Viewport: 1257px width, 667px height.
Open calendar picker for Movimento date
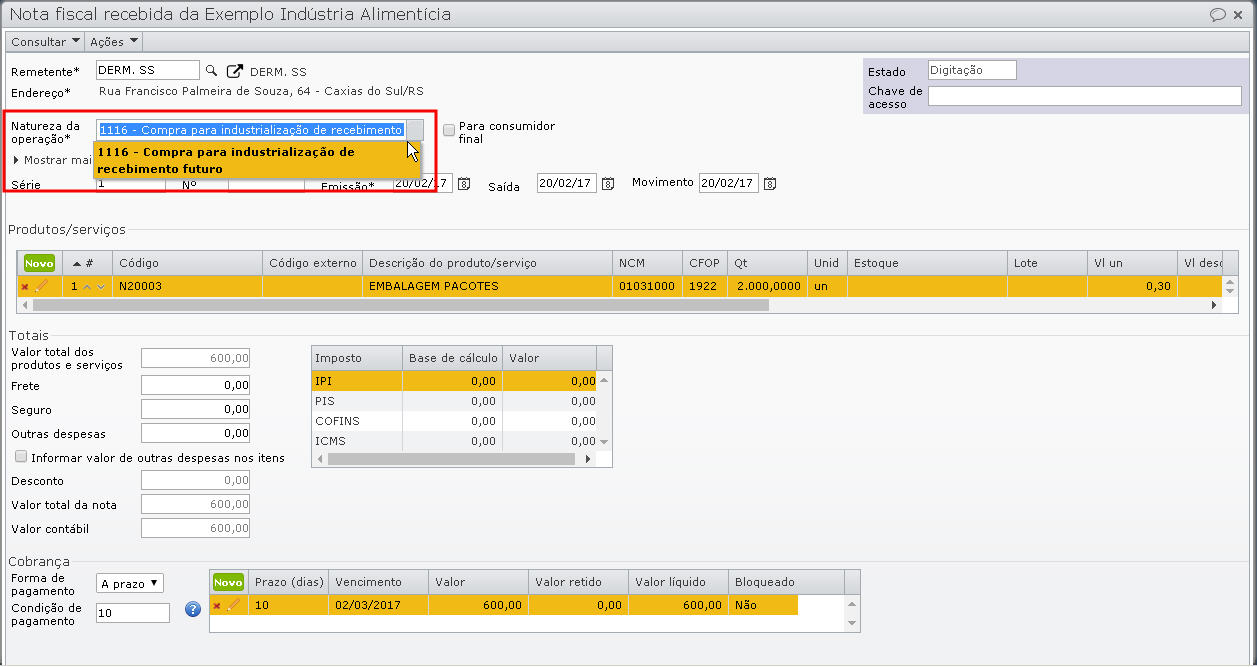tap(770, 184)
